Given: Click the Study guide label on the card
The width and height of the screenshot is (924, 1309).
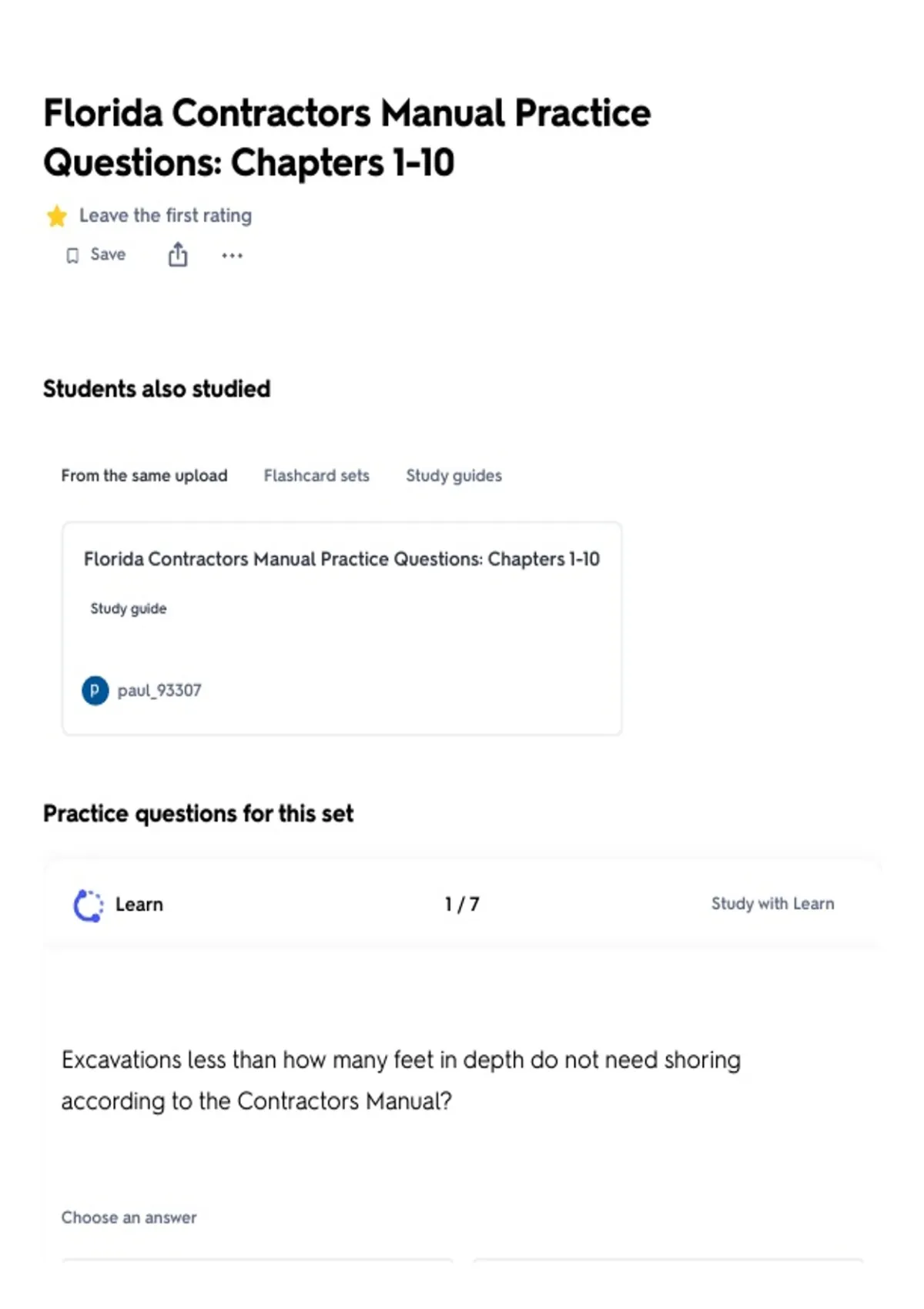Looking at the screenshot, I should tap(128, 609).
